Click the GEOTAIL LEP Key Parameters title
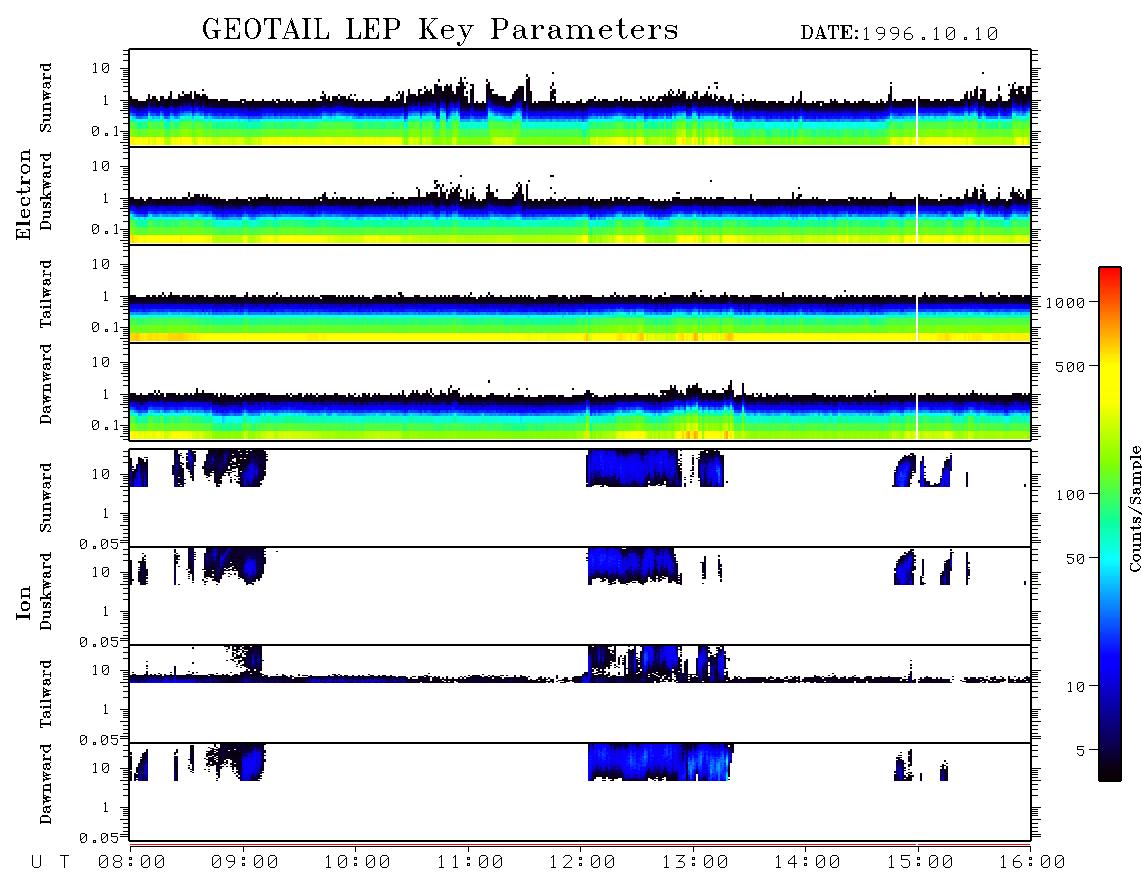Viewport: 1142px width, 880px height. [440, 30]
